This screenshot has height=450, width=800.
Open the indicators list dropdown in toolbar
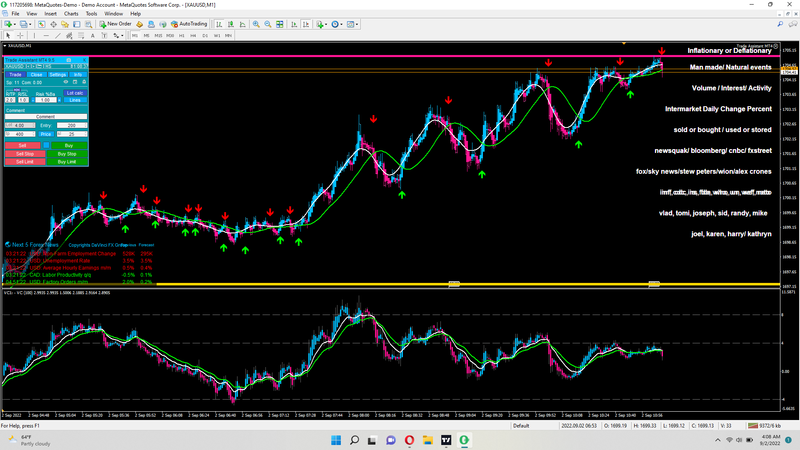(322, 23)
